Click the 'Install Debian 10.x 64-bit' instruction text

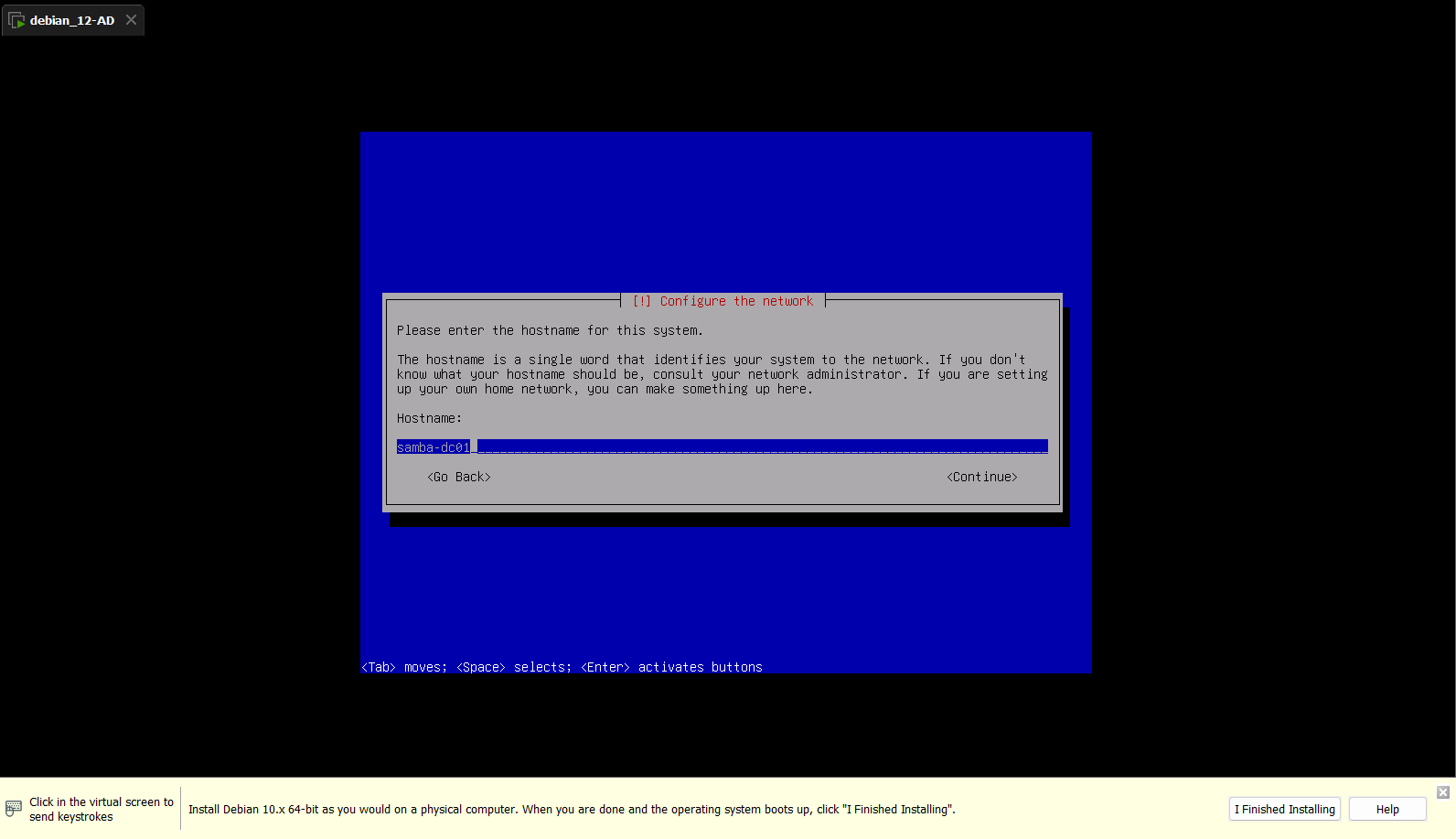click(x=572, y=809)
